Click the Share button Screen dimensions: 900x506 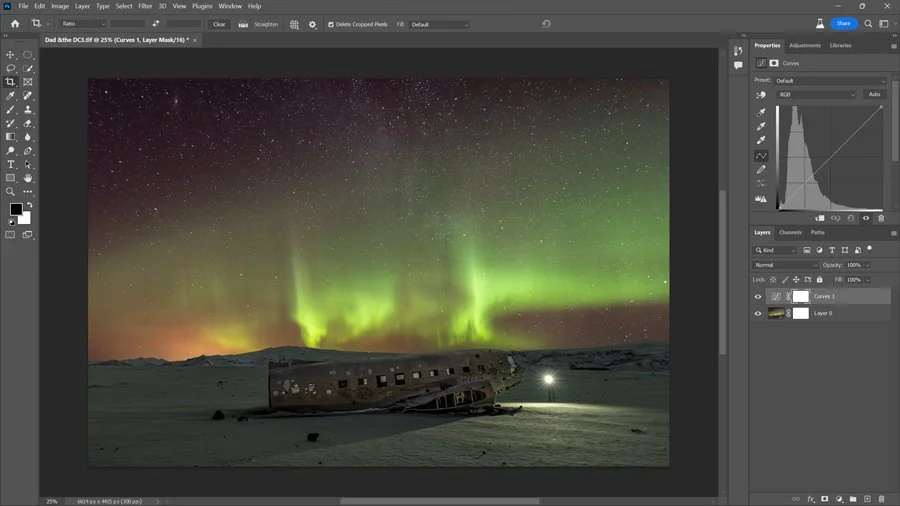click(x=843, y=23)
